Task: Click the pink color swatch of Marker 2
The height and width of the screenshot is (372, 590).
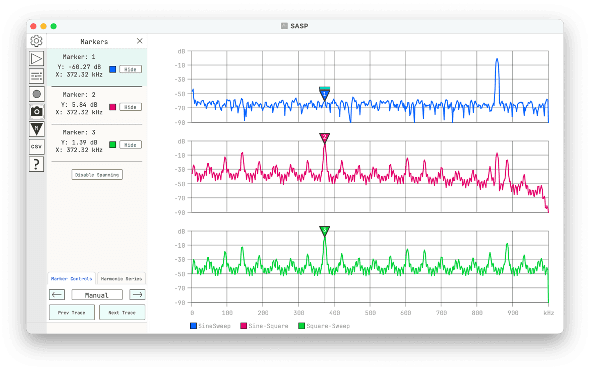Action: [113, 107]
